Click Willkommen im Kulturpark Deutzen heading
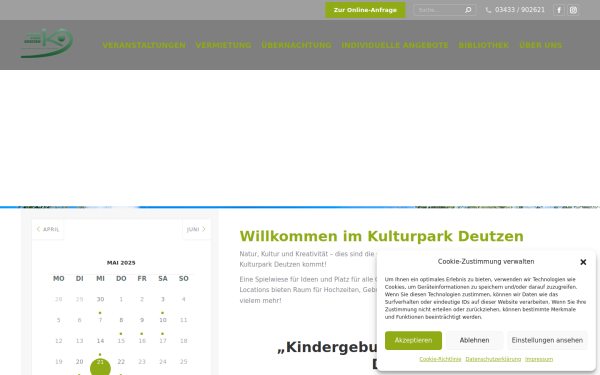Image resolution: width=600 pixels, height=375 pixels. click(x=382, y=236)
